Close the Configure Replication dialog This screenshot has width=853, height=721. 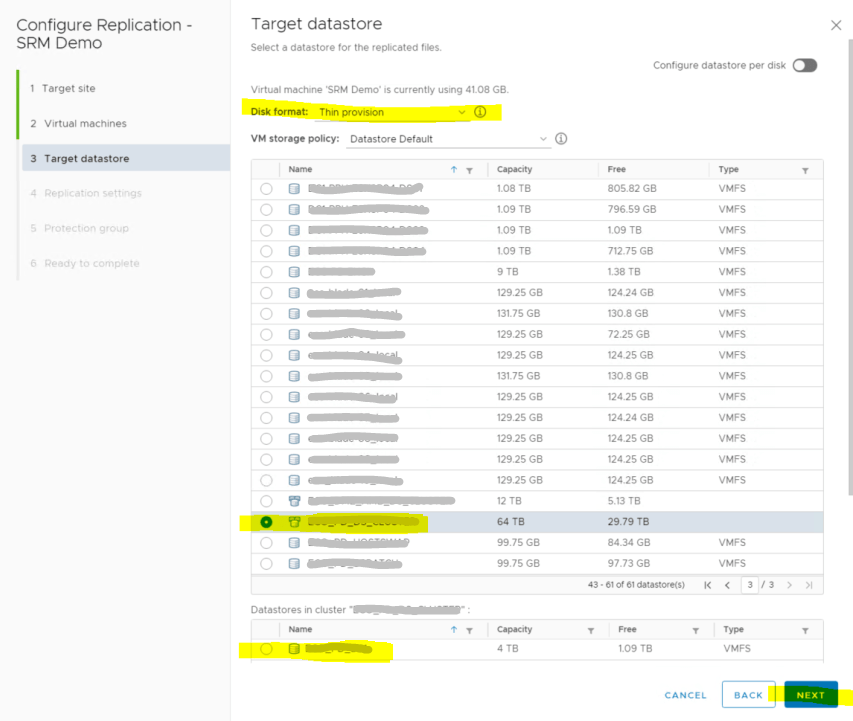(836, 25)
